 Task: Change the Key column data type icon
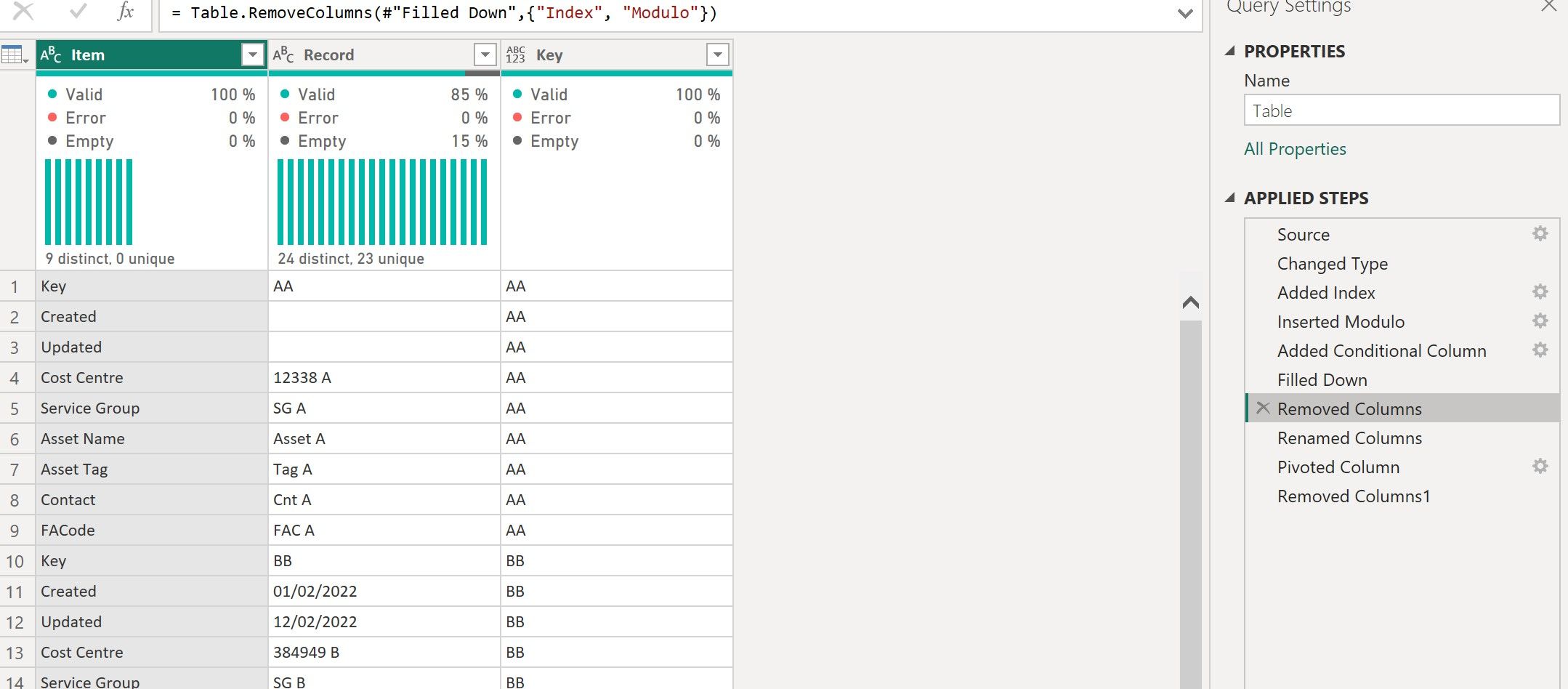coord(516,55)
